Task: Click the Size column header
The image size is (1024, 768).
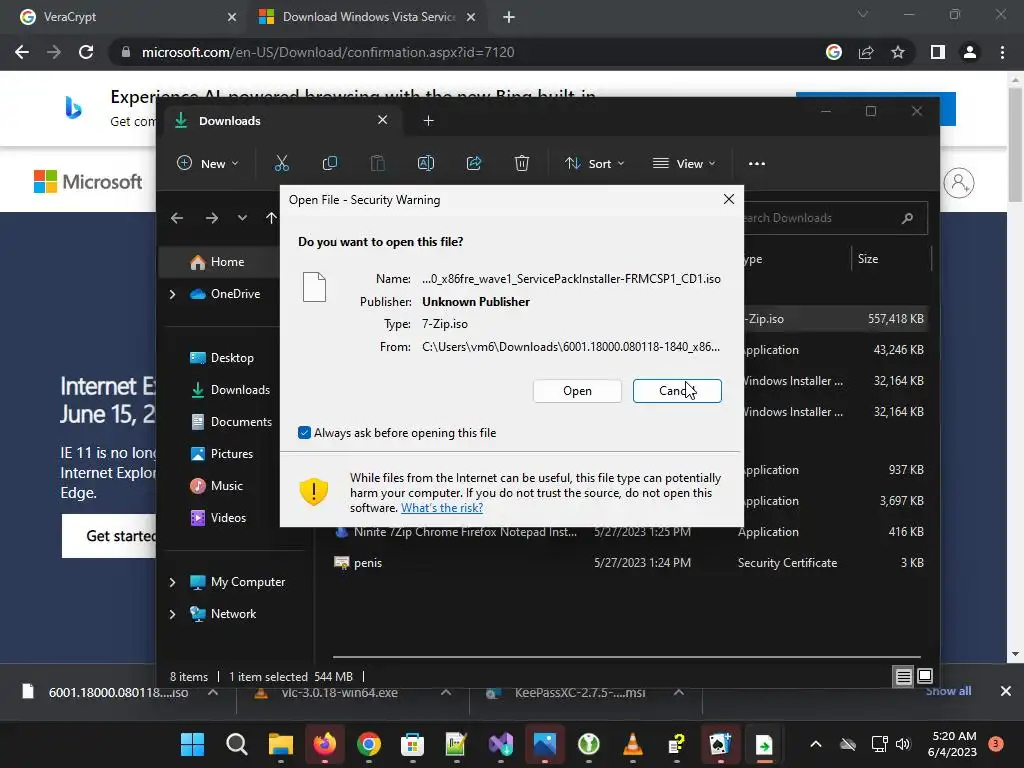Action: (x=891, y=259)
